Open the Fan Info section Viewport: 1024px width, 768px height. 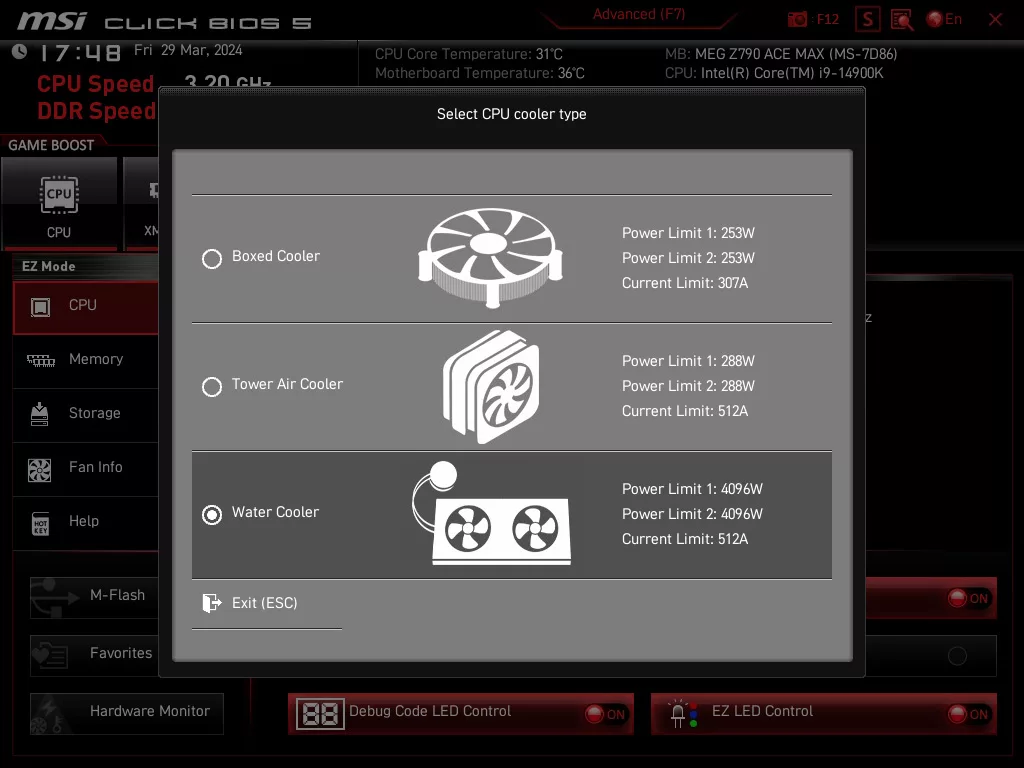[86, 468]
